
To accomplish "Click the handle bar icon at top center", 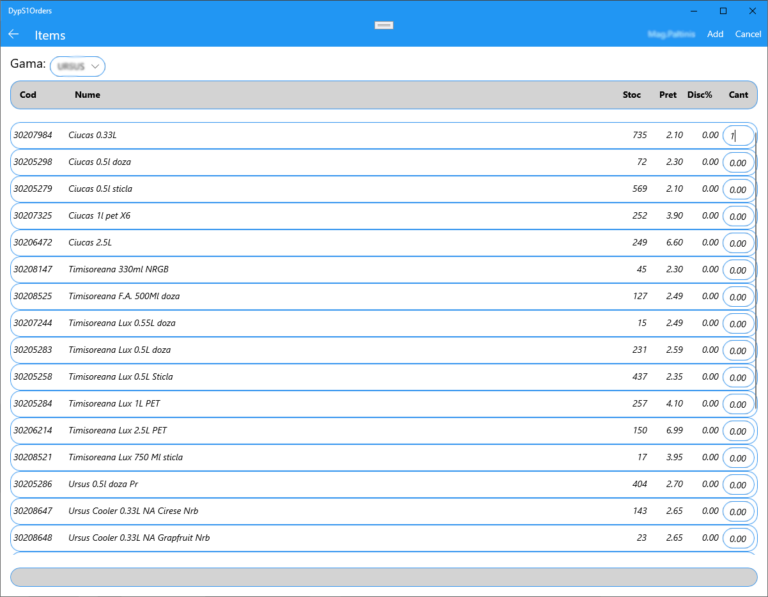I will [384, 25].
